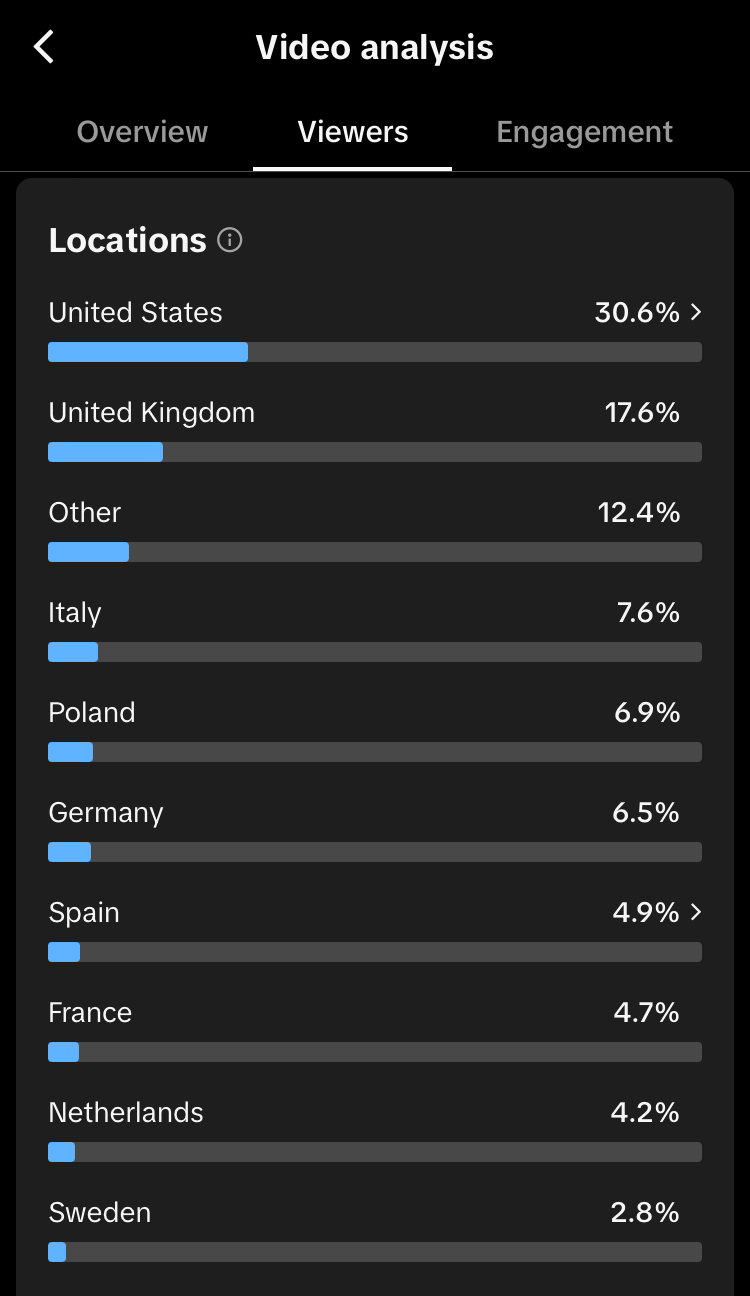Expand Spain location chevron

pyautogui.click(x=696, y=912)
